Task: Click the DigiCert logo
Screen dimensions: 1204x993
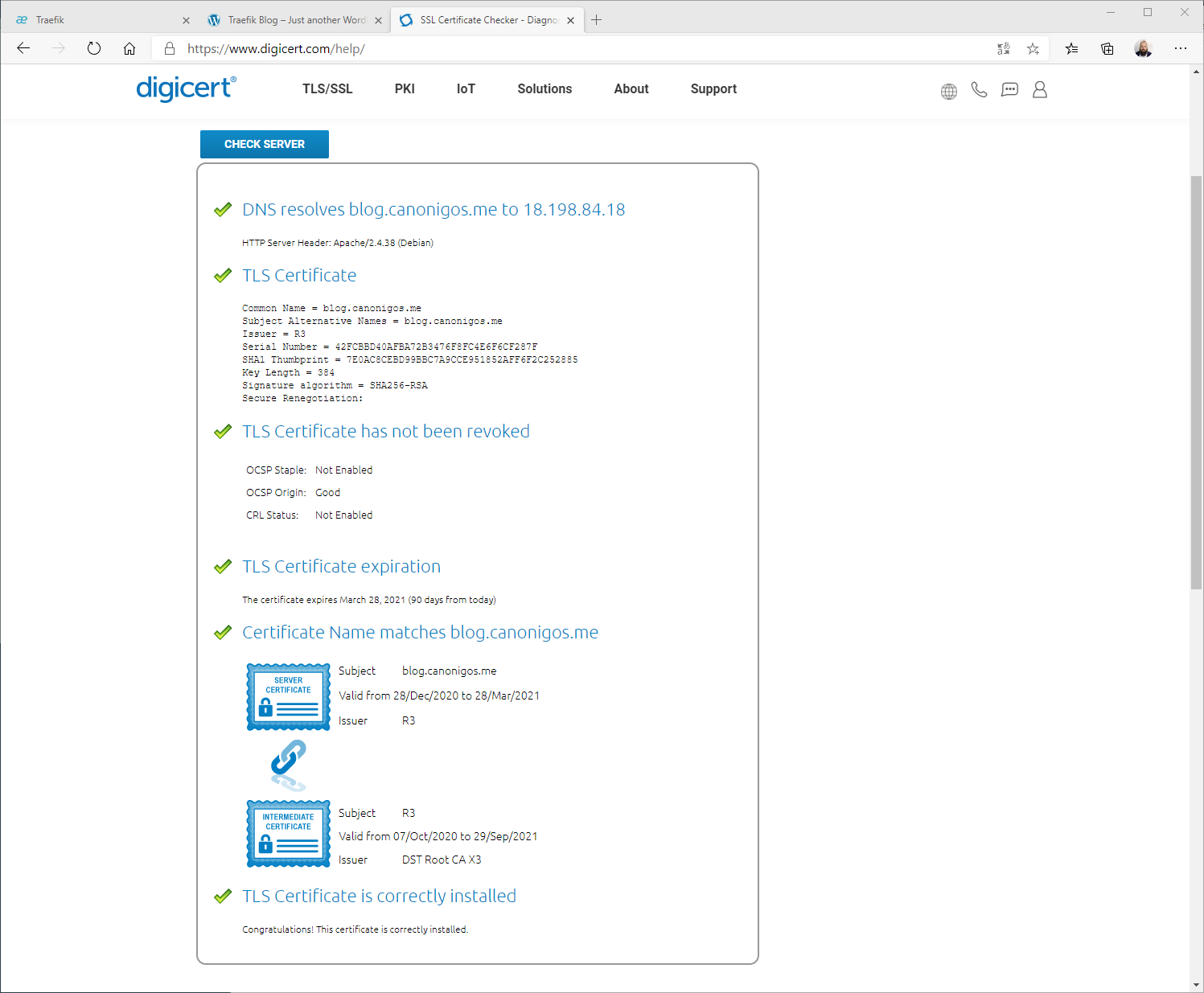Action: pyautogui.click(x=186, y=88)
